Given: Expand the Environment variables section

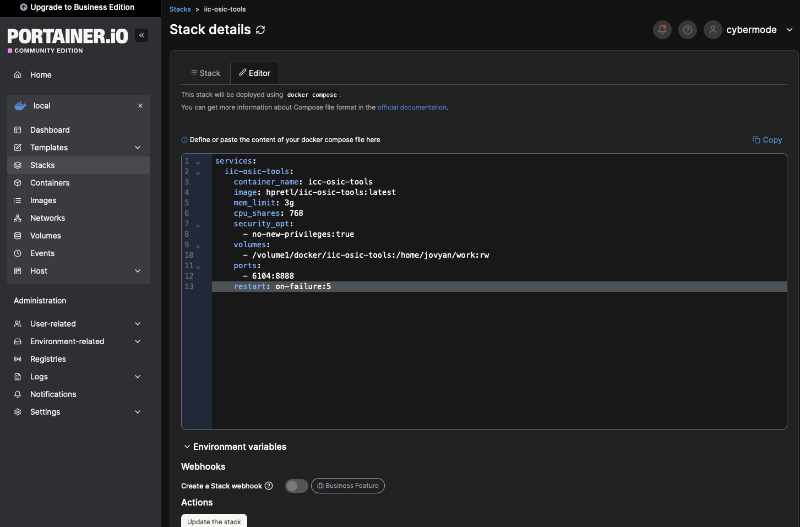Looking at the screenshot, I should pyautogui.click(x=234, y=447).
